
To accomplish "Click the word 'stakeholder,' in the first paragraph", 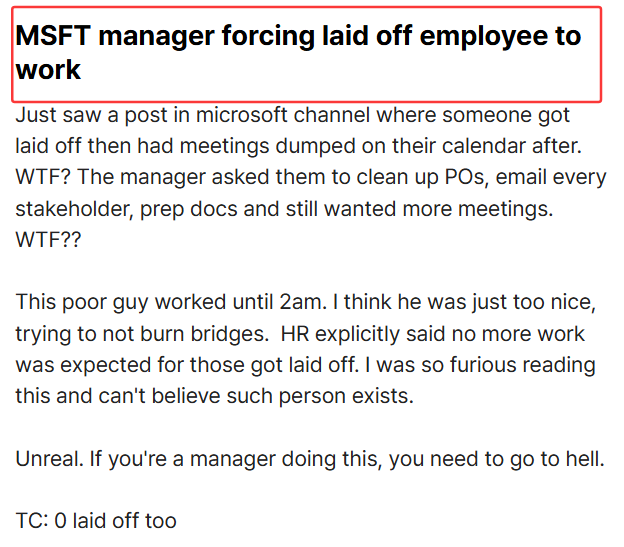I will (x=74, y=209).
